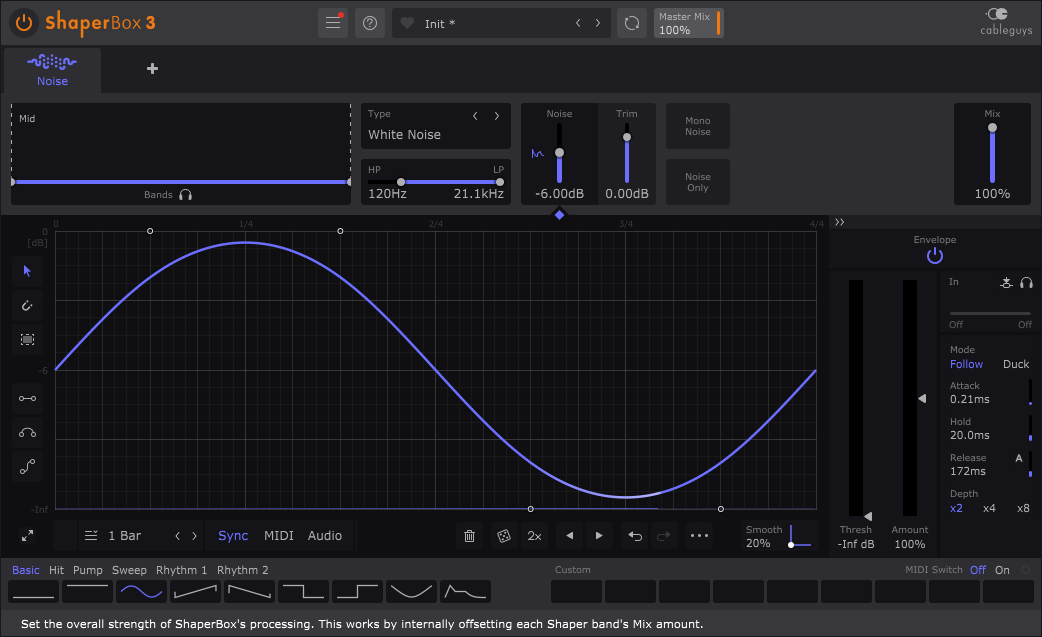Open the 1 Bar length menu
Image resolution: width=1042 pixels, height=637 pixels.
coord(112,536)
